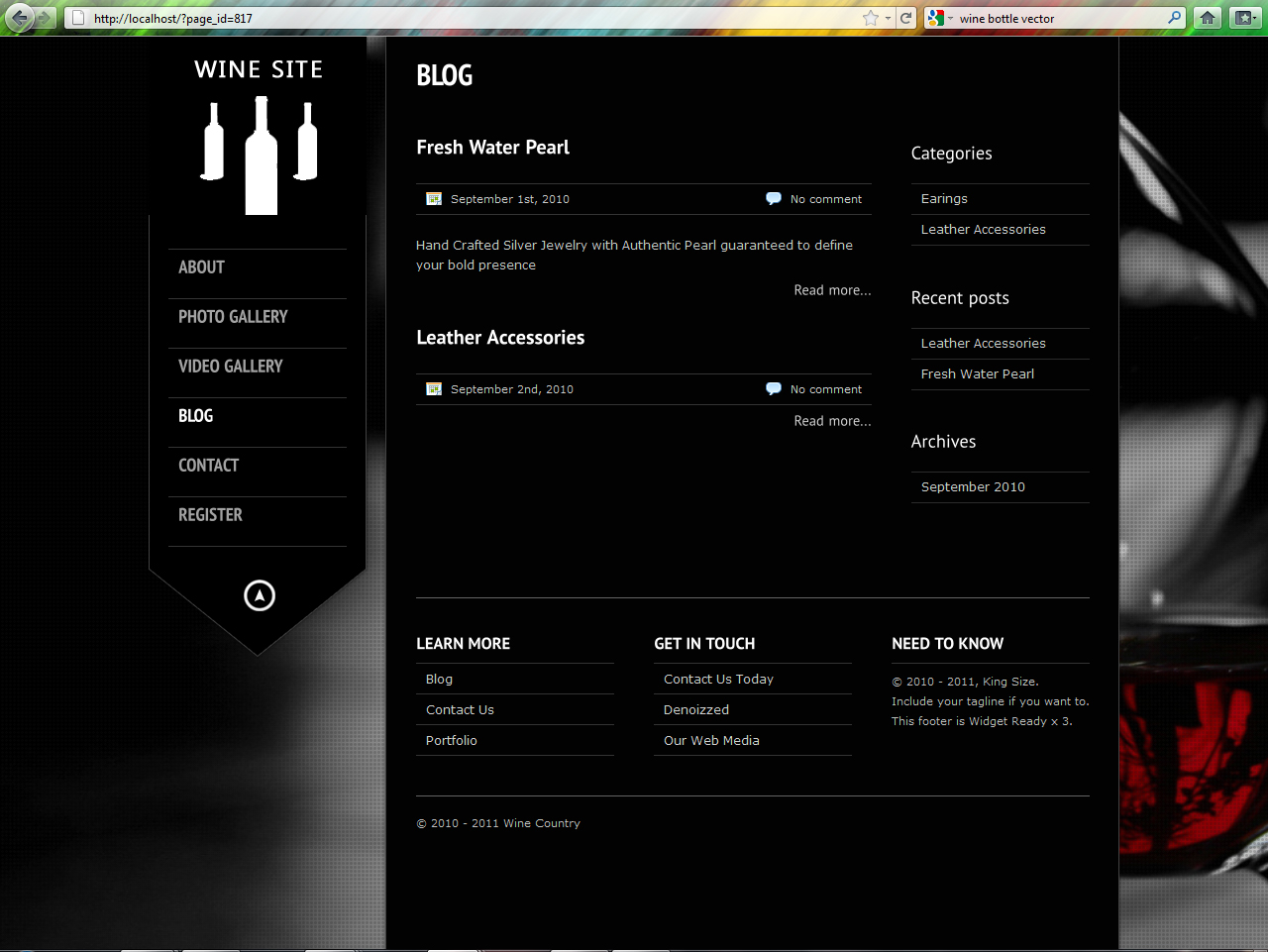Screen dimensions: 1268x952
Task: Open the September 2010 archive
Action: pos(973,487)
